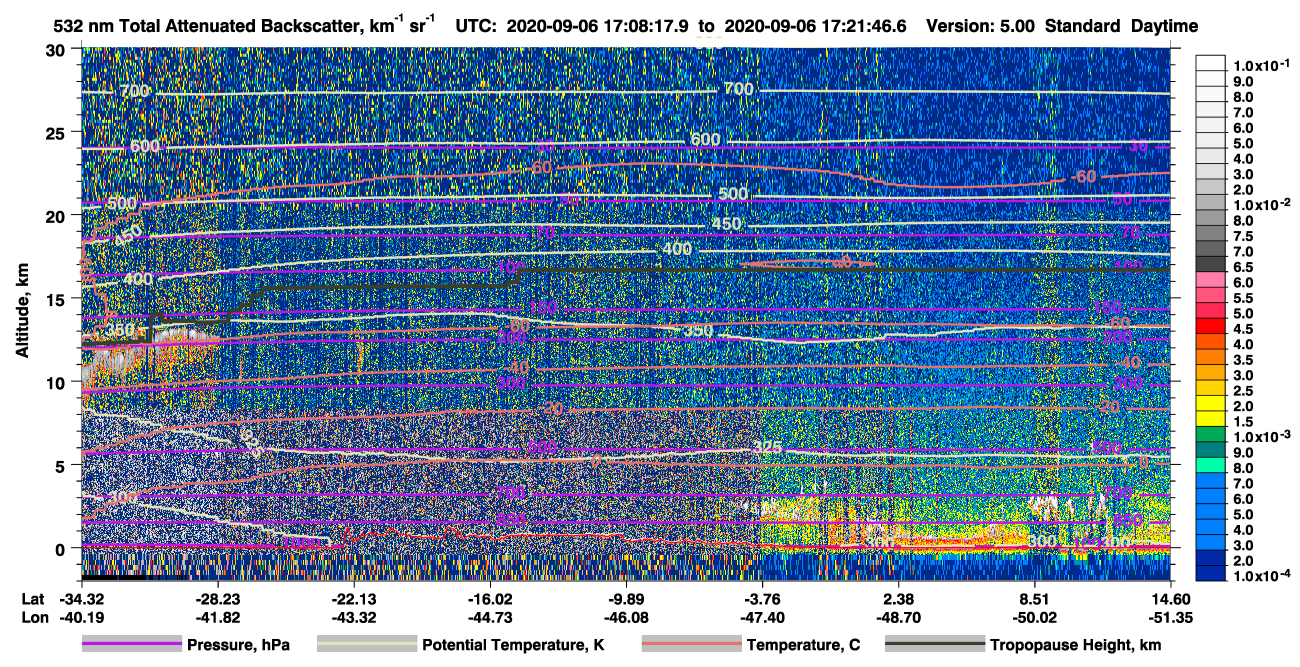The image size is (1300, 667).
Task: Click colorbar label 4.5
Action: 1242,329
